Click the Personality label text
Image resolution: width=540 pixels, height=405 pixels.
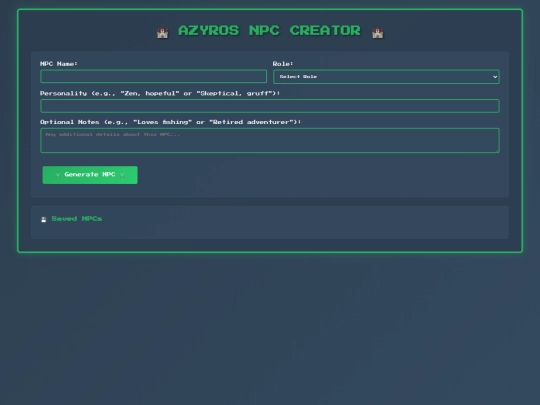pos(160,93)
